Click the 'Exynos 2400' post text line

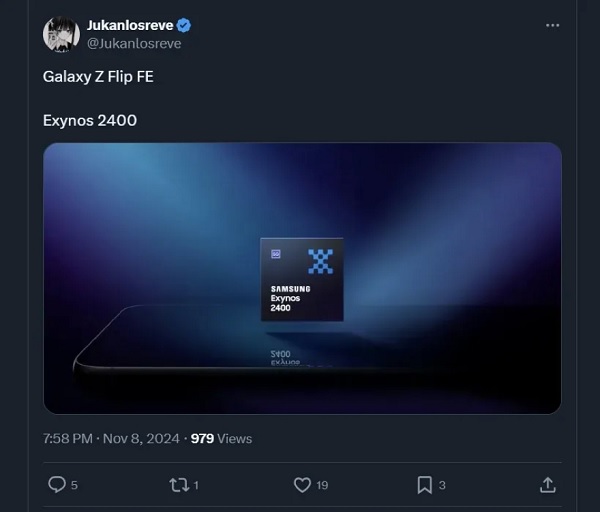point(90,120)
